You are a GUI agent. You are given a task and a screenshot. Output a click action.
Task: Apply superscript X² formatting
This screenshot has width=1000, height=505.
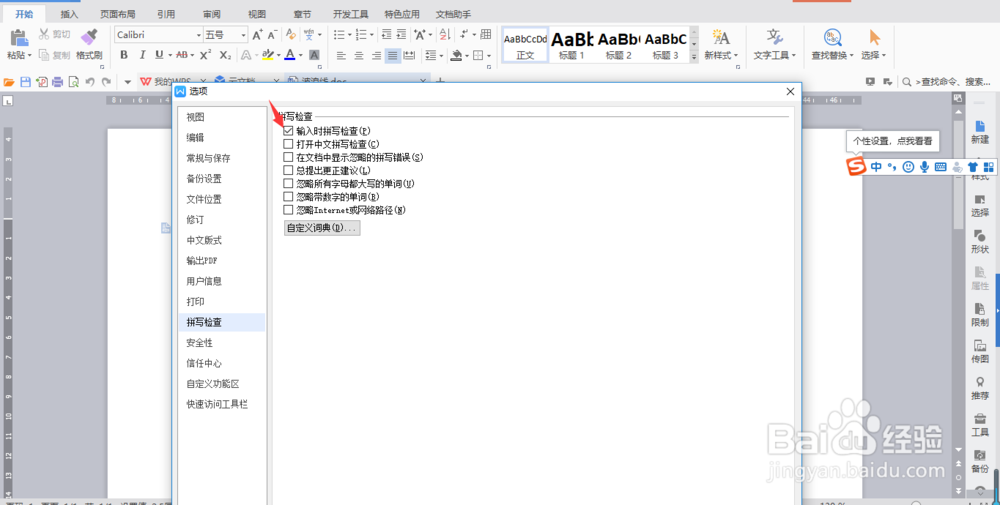[x=205, y=55]
